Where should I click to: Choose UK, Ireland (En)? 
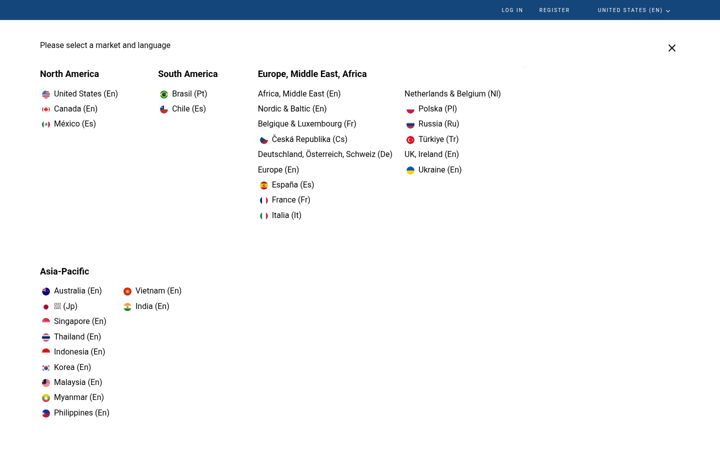[x=432, y=154]
